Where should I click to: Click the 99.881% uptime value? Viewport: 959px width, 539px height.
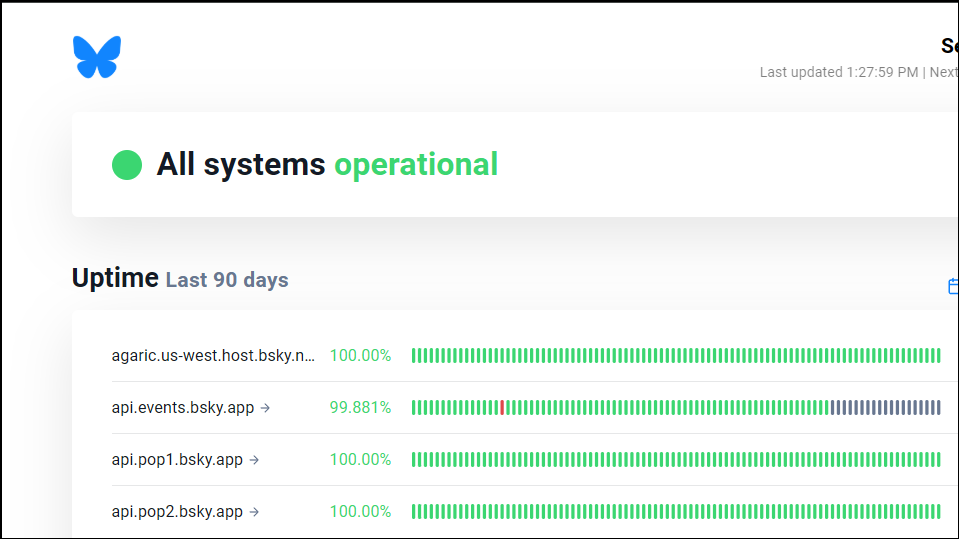(x=360, y=407)
